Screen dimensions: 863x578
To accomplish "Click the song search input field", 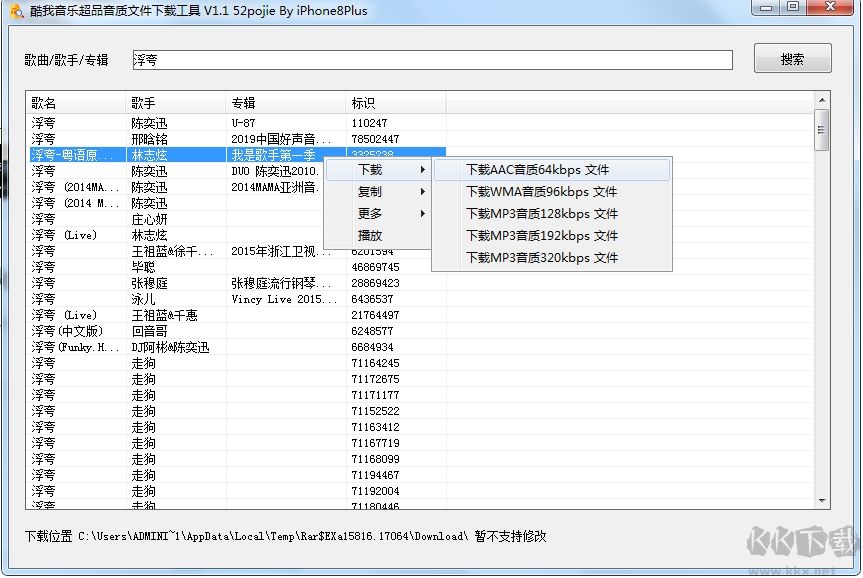I will [x=432, y=60].
